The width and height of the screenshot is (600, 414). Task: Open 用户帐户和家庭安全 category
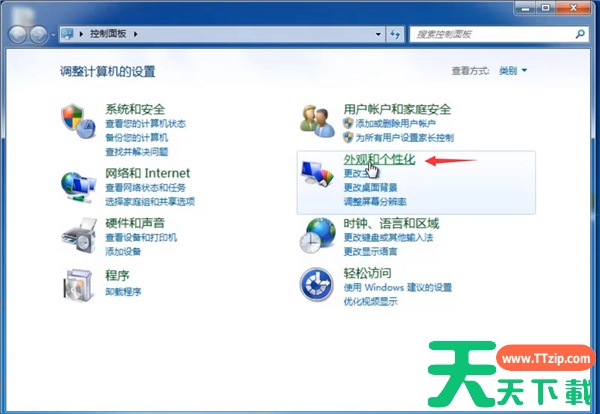397,109
